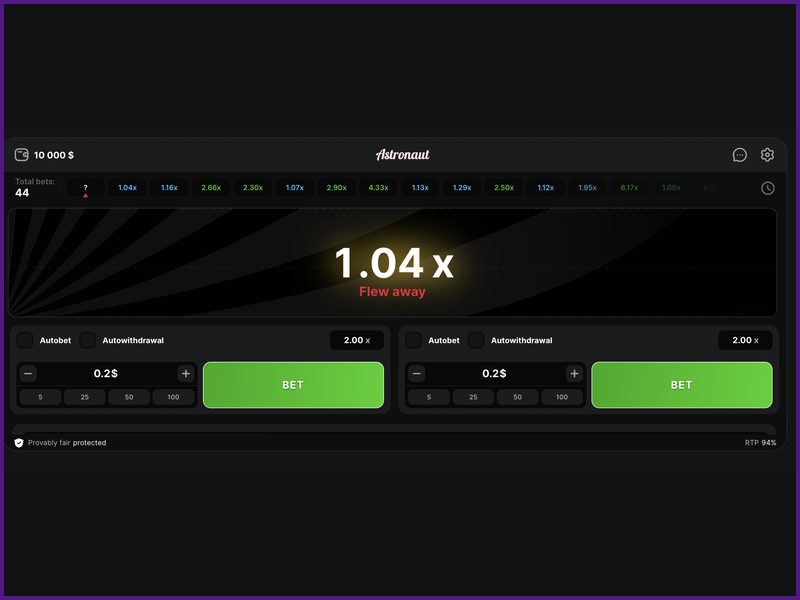Increase right bet with plus button

[x=574, y=374]
